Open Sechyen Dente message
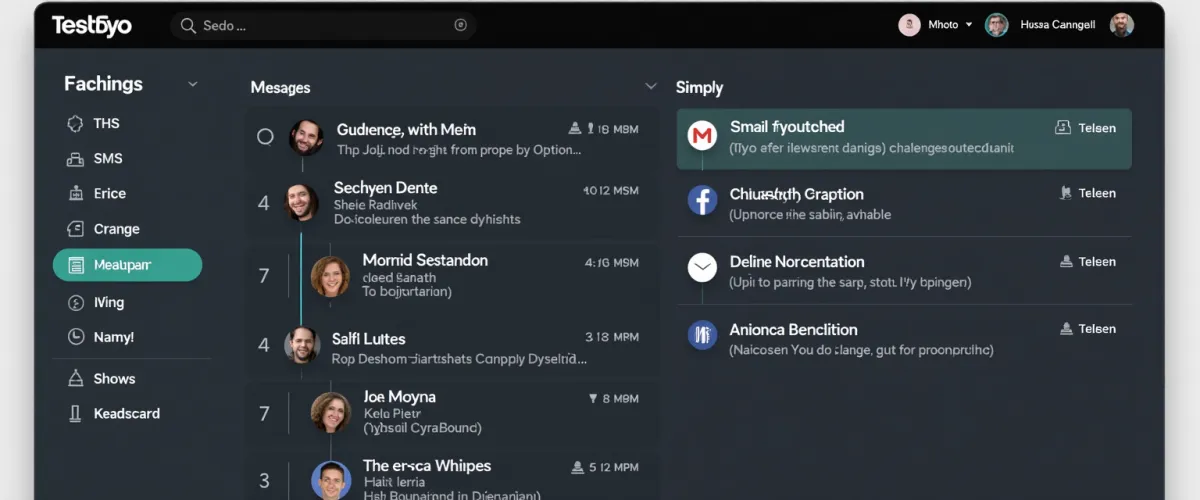 click(x=452, y=203)
